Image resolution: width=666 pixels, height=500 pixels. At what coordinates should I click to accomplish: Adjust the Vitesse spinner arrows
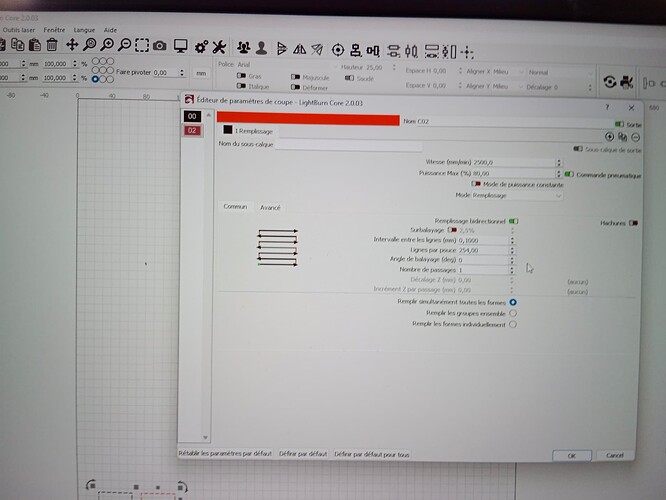tap(558, 162)
